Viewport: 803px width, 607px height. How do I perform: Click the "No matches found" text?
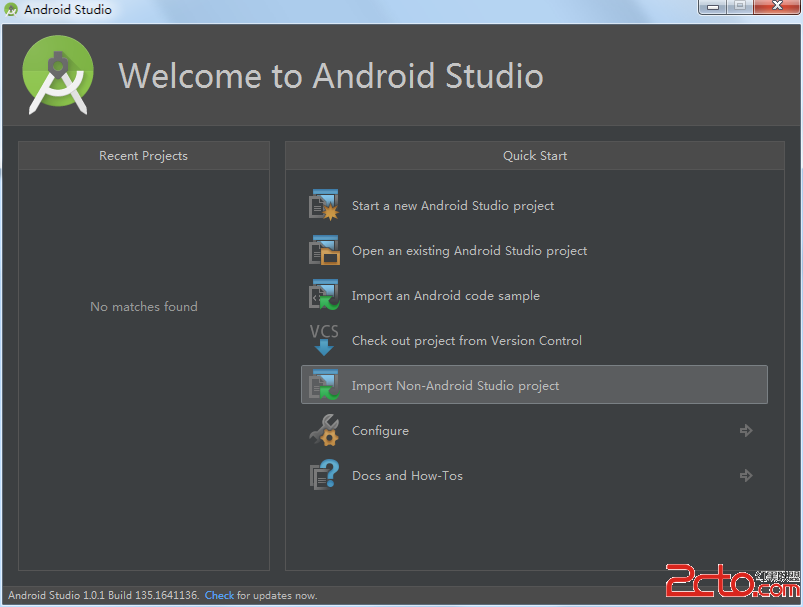(x=144, y=306)
